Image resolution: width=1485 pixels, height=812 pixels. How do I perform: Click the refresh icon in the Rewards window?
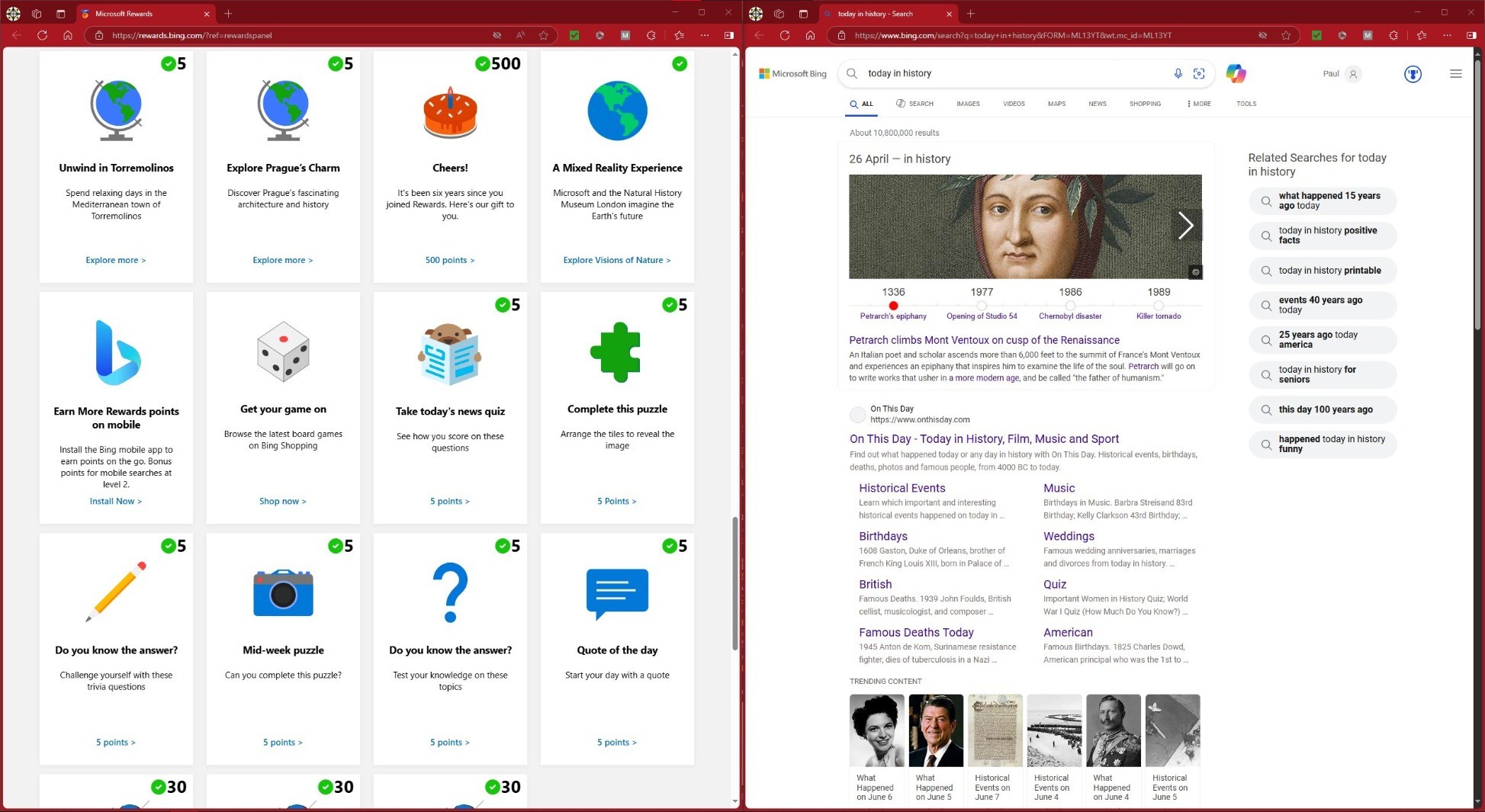(42, 35)
